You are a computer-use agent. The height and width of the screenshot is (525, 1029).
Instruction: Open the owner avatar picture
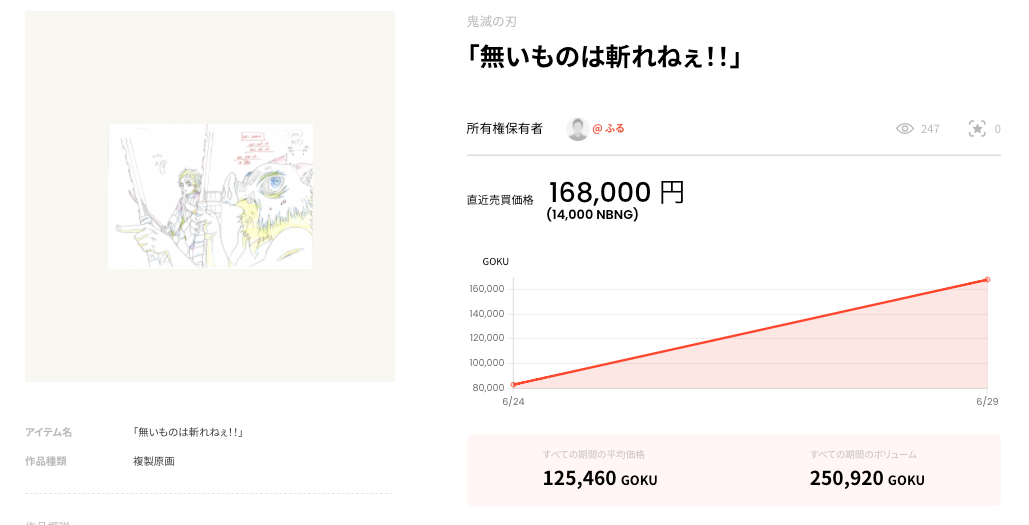click(578, 129)
